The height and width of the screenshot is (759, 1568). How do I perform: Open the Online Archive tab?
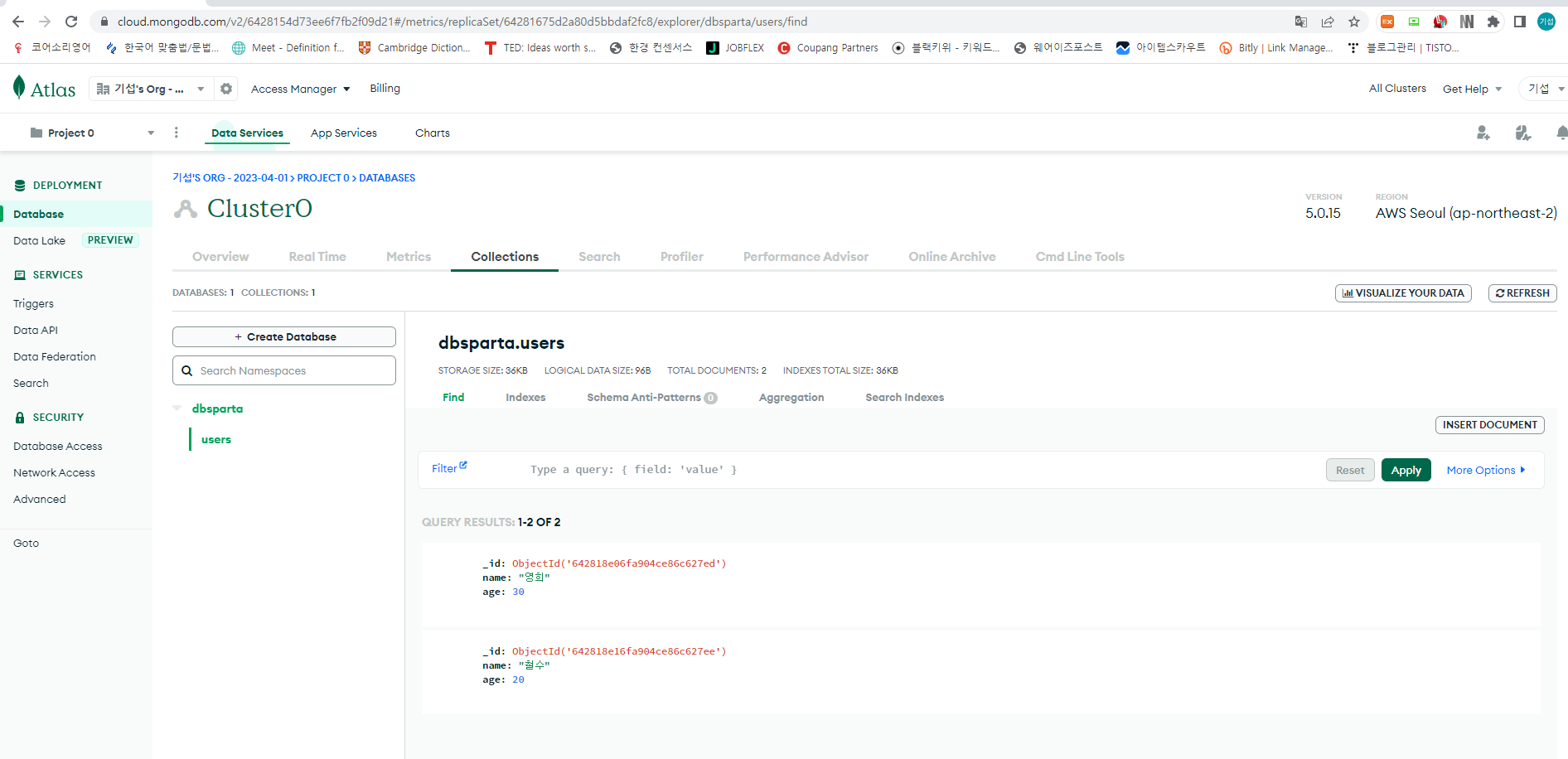[x=952, y=257]
